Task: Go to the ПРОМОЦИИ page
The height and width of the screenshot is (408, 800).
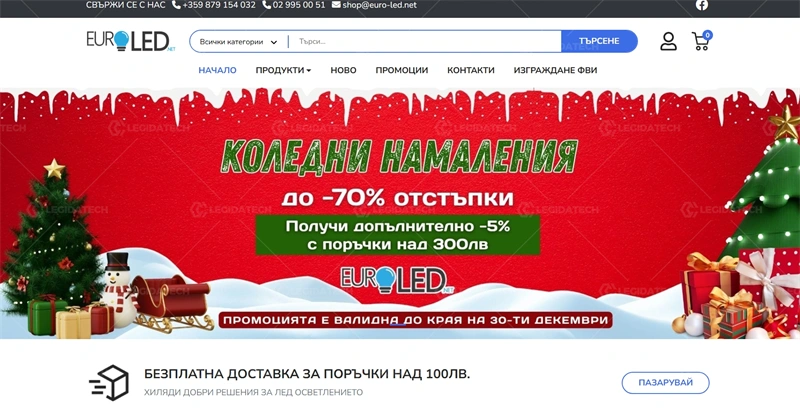Action: coord(402,70)
